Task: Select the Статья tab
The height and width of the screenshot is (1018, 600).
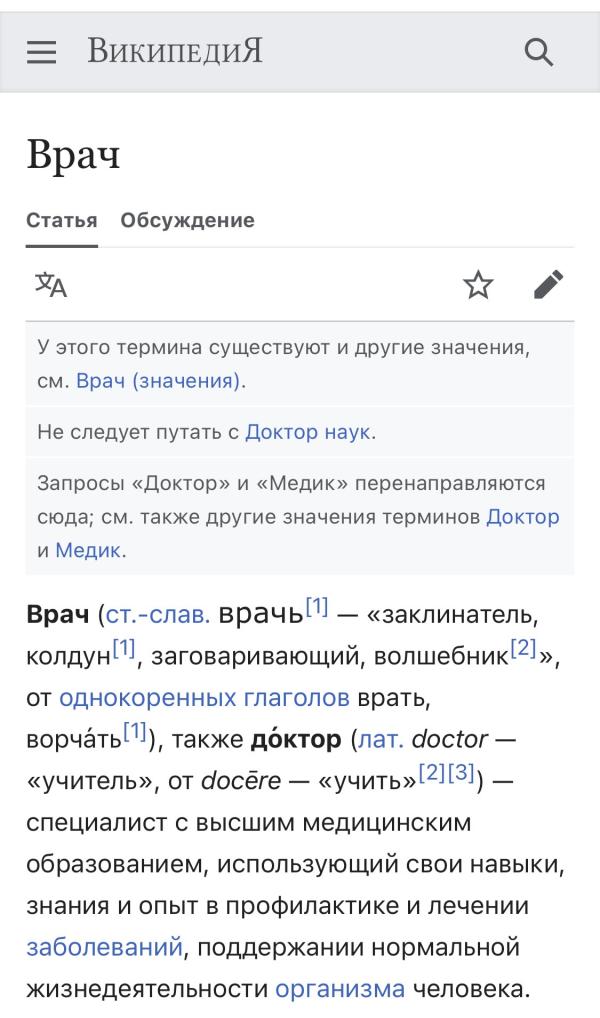Action: (61, 220)
